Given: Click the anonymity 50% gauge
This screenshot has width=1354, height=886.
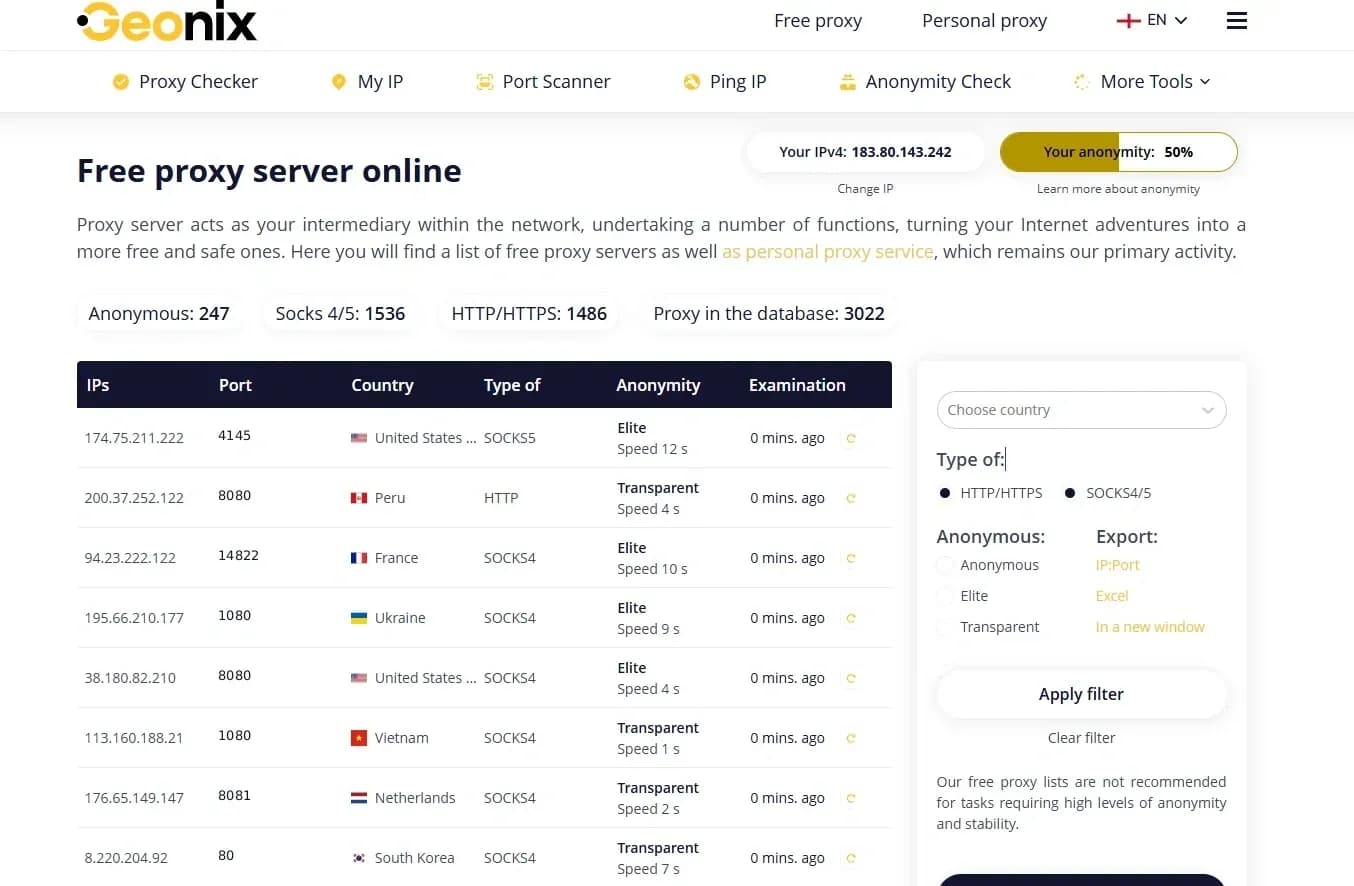Looking at the screenshot, I should pyautogui.click(x=1118, y=152).
